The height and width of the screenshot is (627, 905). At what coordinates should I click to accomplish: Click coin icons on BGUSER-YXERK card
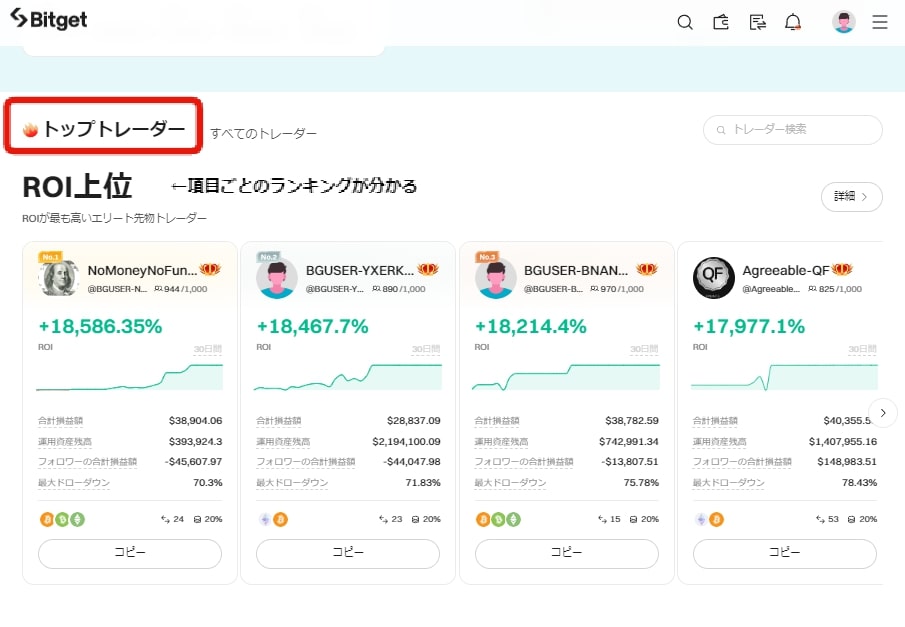pos(273,519)
